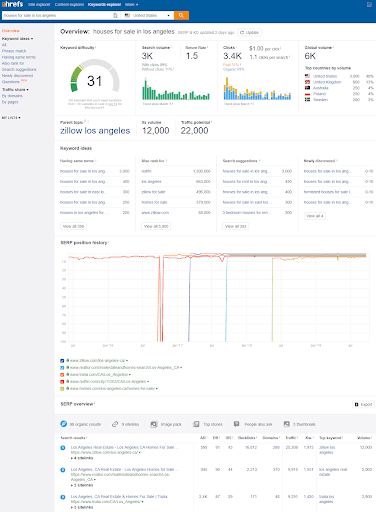Open By domains in the sidebar

[x=12, y=96]
